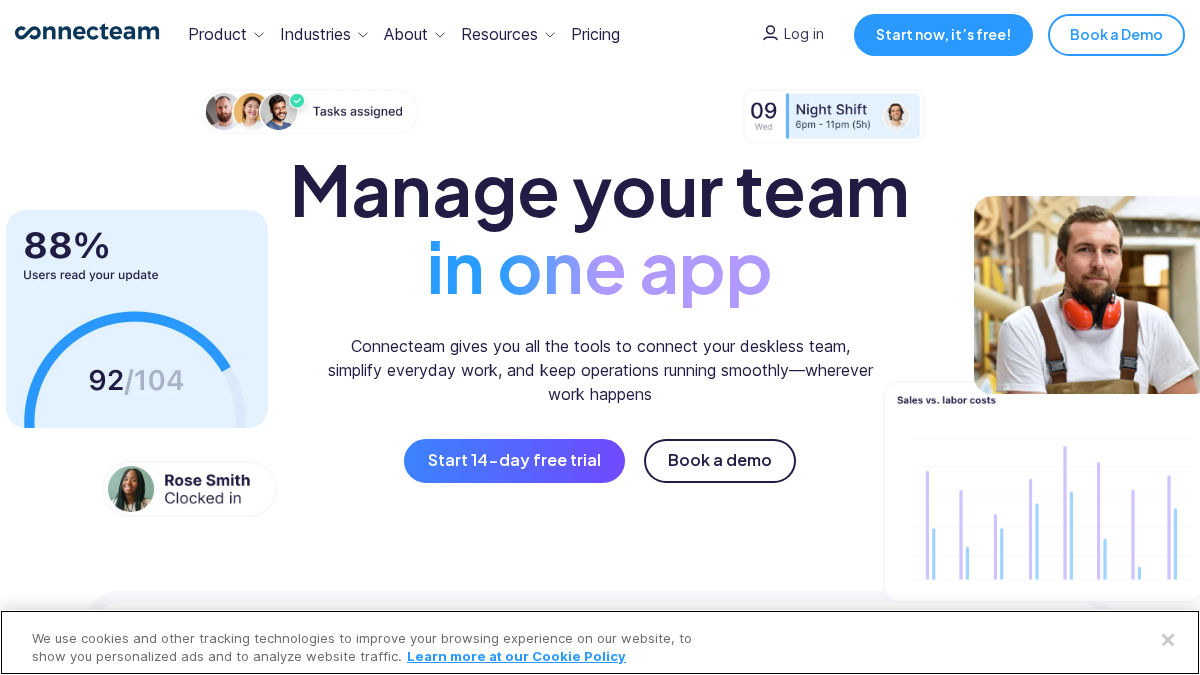The height and width of the screenshot is (675, 1200).
Task: Dismiss the cookie banner with X
Action: 1167,639
